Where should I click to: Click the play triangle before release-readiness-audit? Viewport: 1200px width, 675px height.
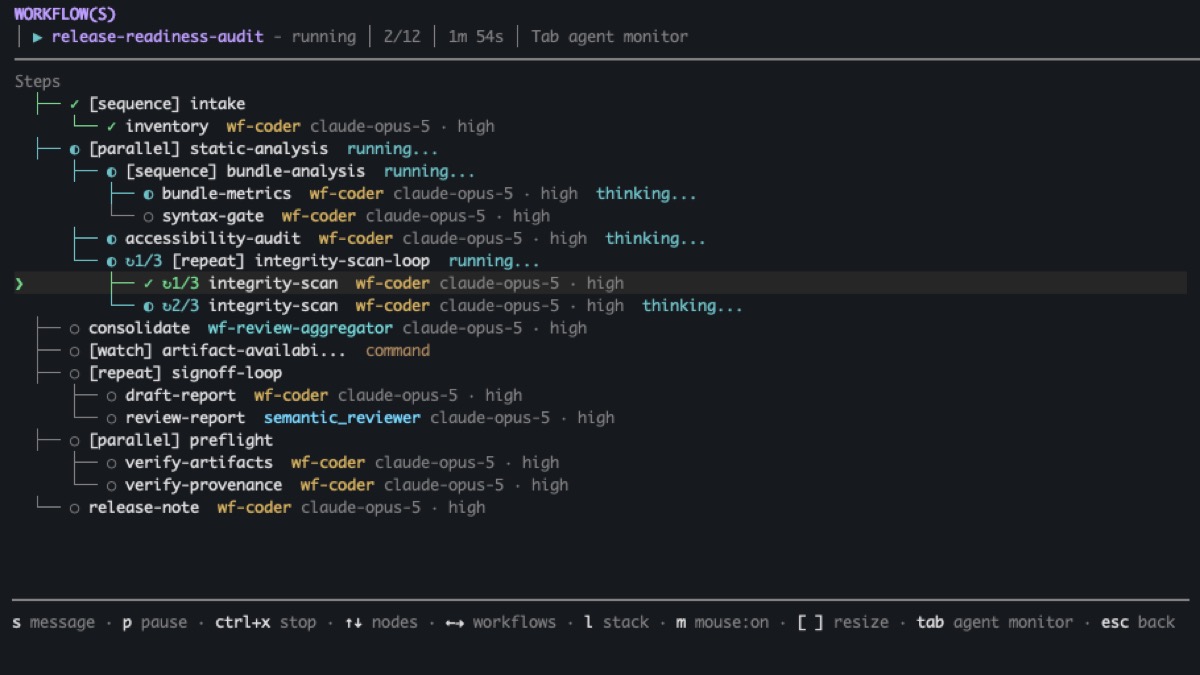(x=38, y=37)
